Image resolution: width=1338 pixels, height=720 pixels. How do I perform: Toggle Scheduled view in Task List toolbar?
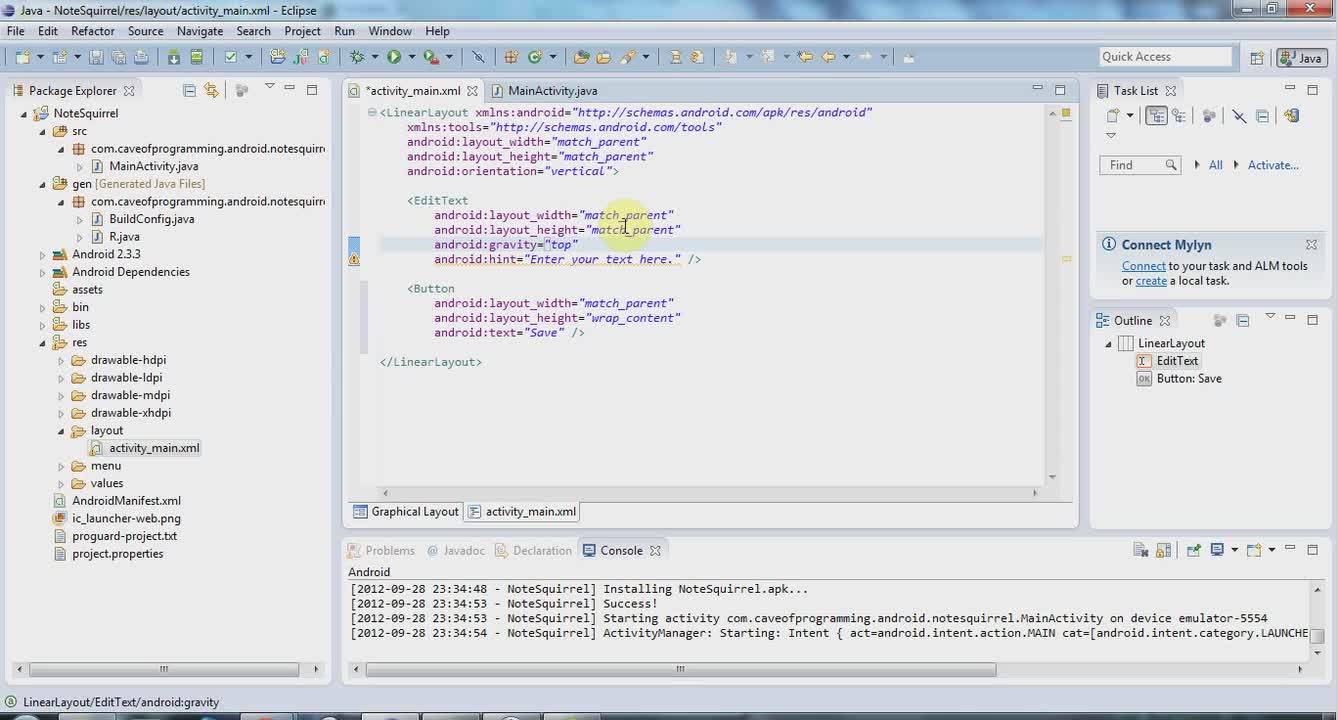1179,116
